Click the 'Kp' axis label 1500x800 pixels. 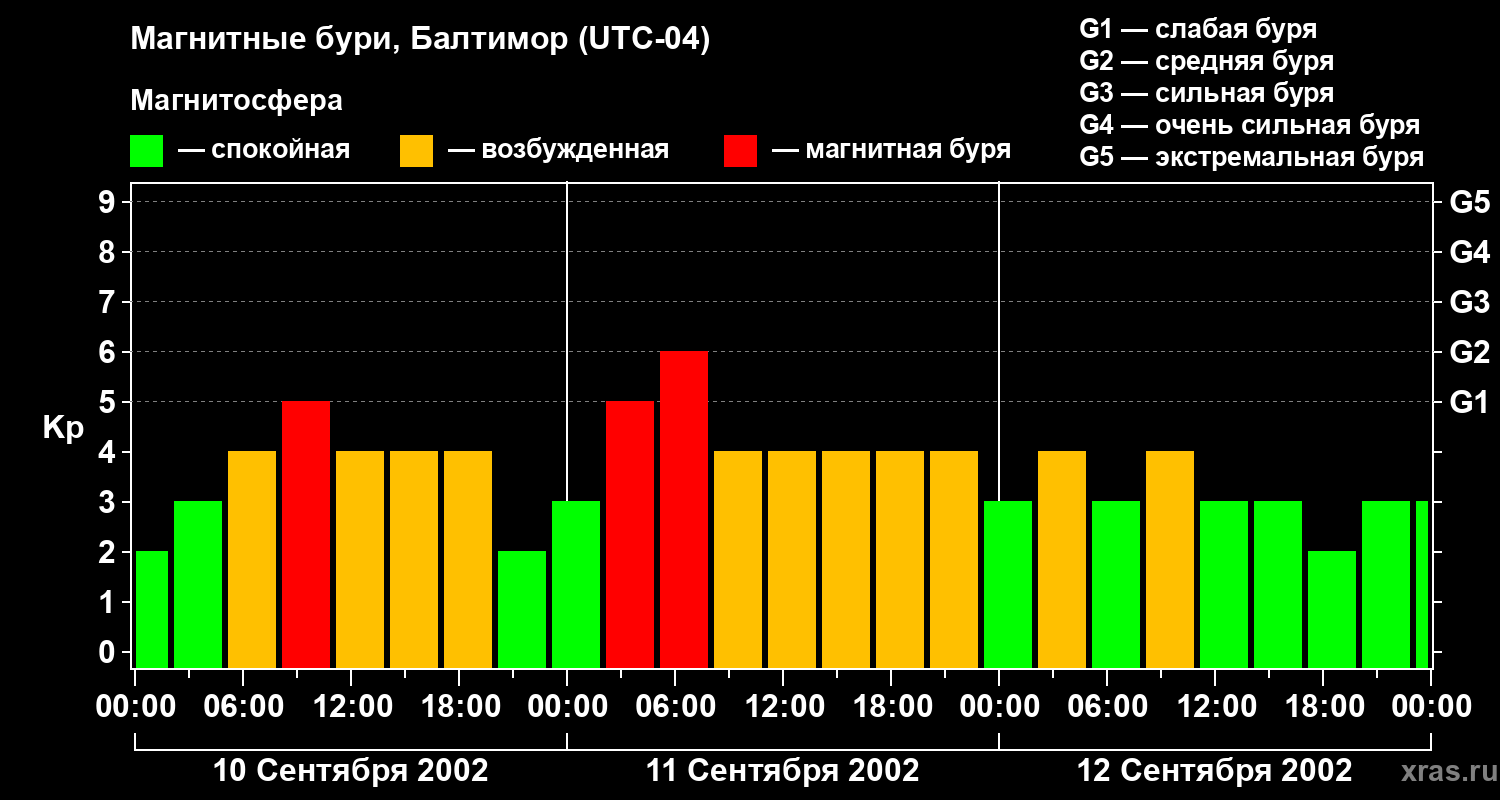click(63, 428)
